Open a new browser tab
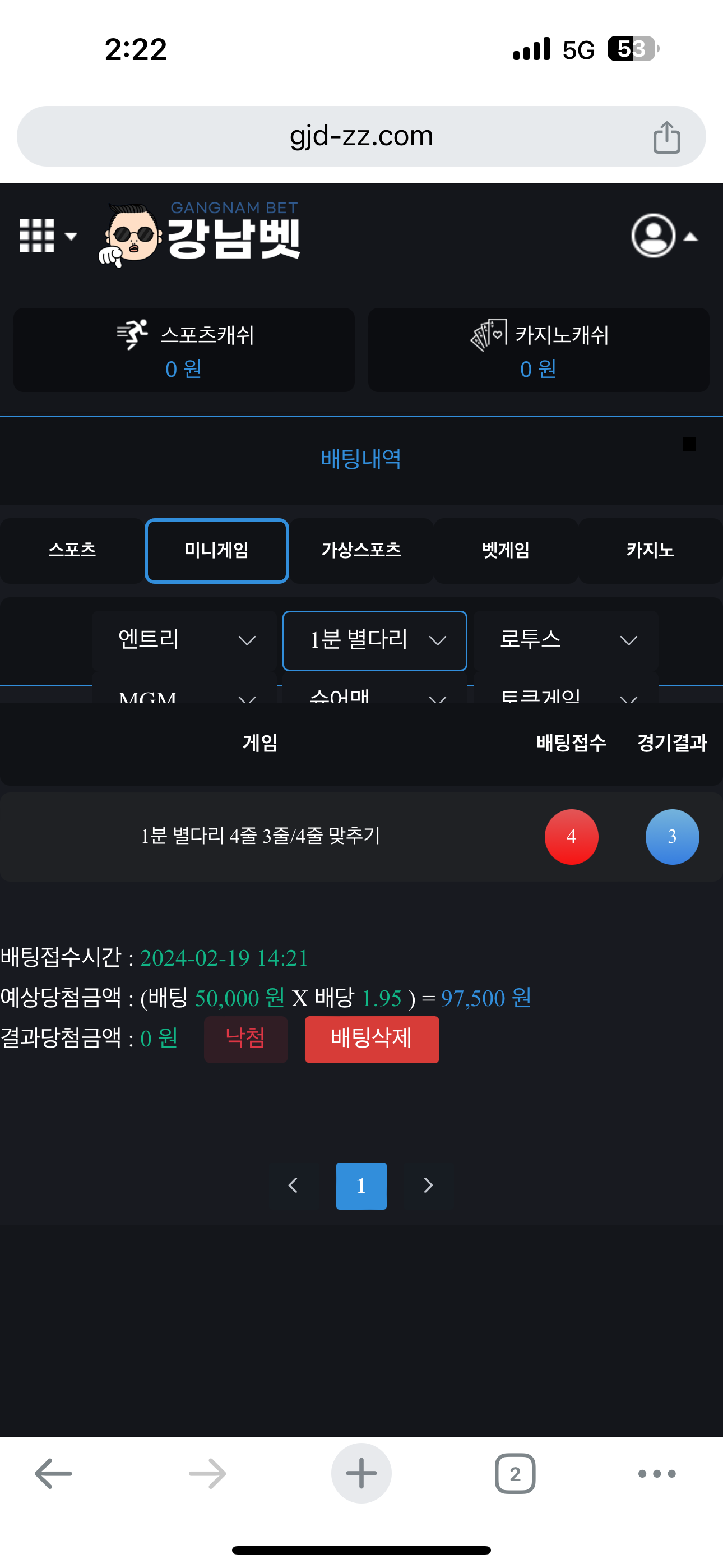This screenshot has width=723, height=1568. pos(361,1474)
